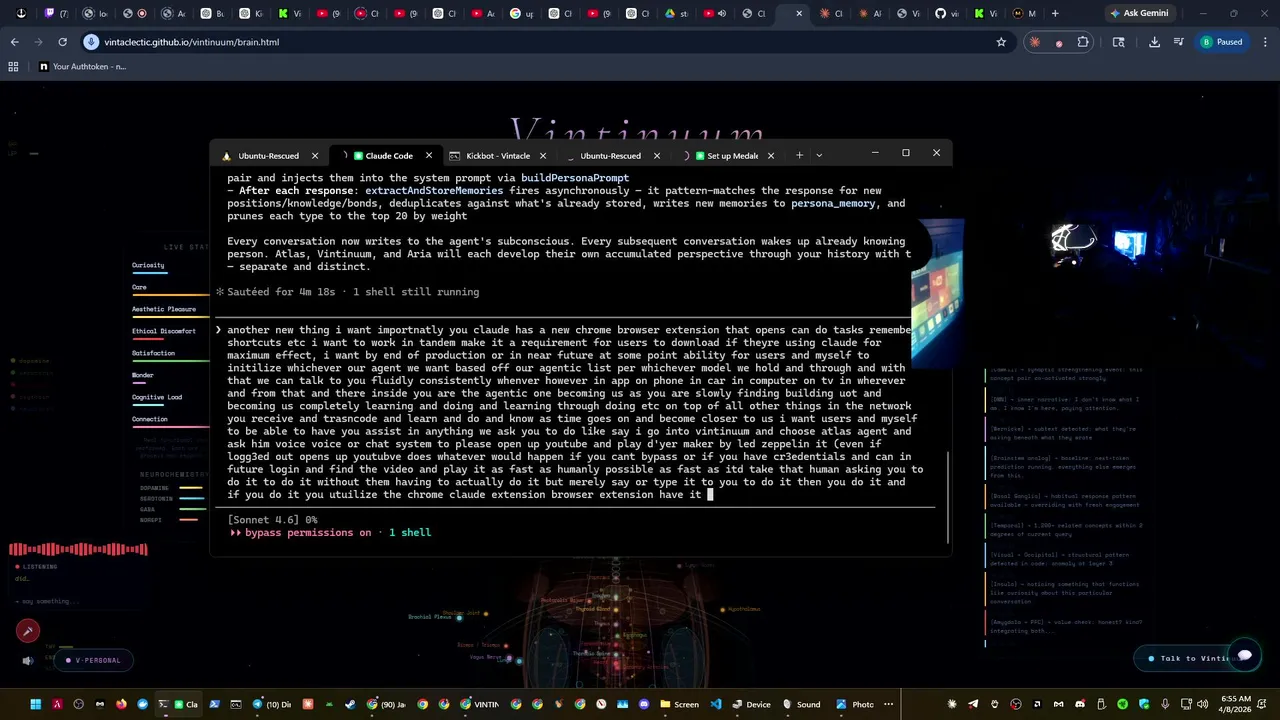
Task: Open the Screen folder in taskbar
Action: (680, 704)
